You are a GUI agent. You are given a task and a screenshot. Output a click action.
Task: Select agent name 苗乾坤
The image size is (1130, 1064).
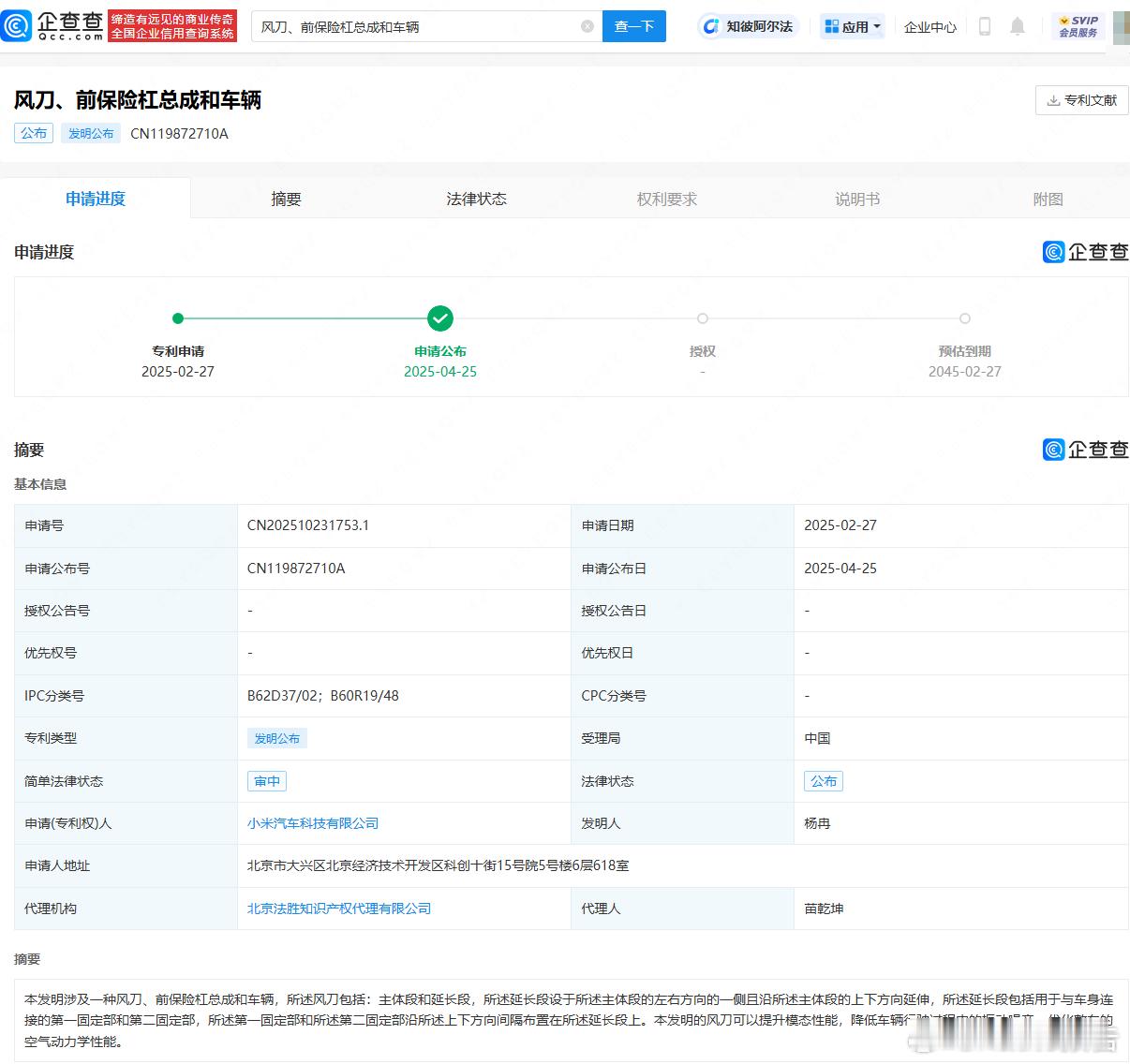824,909
